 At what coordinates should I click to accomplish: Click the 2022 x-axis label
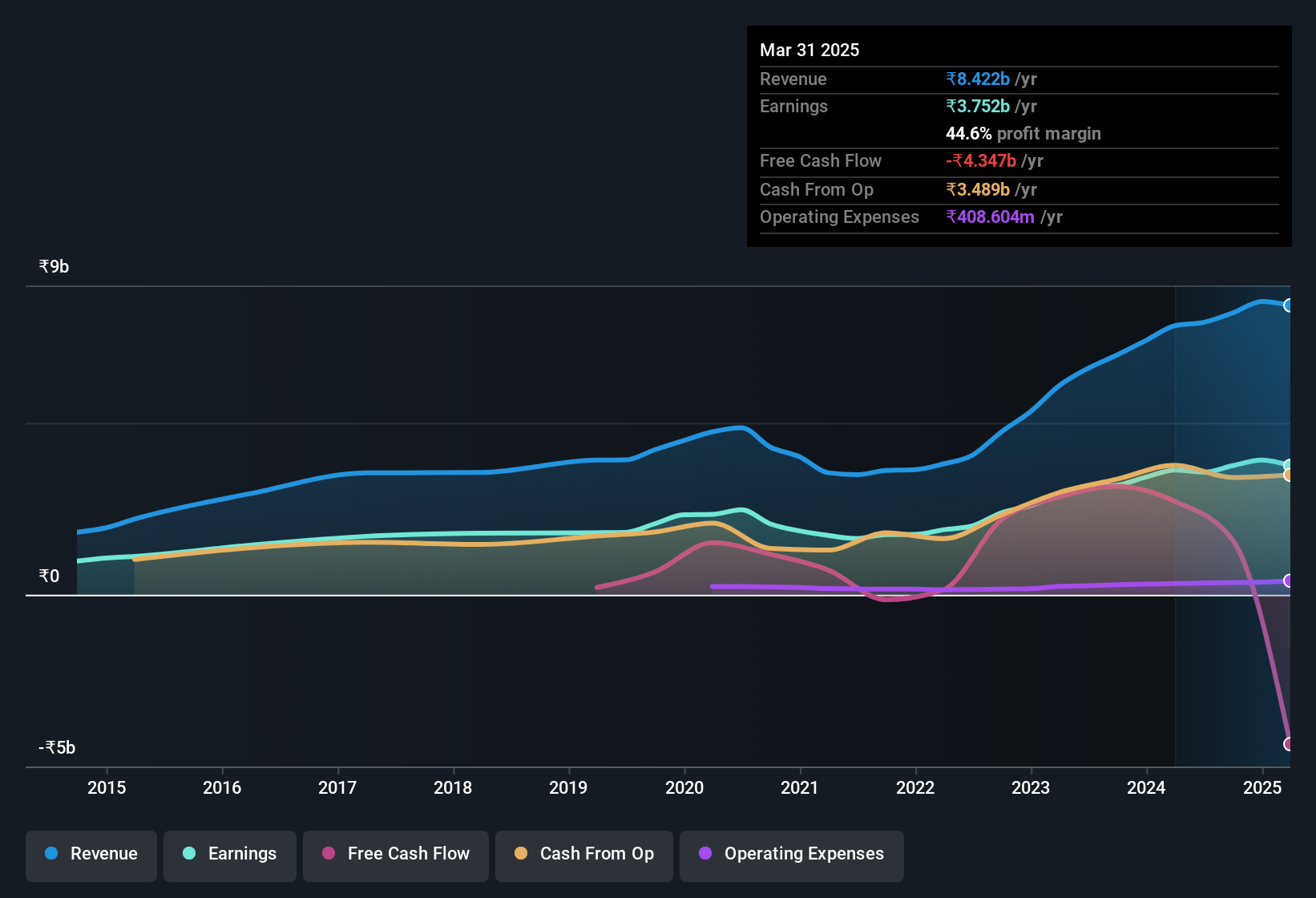(x=915, y=788)
